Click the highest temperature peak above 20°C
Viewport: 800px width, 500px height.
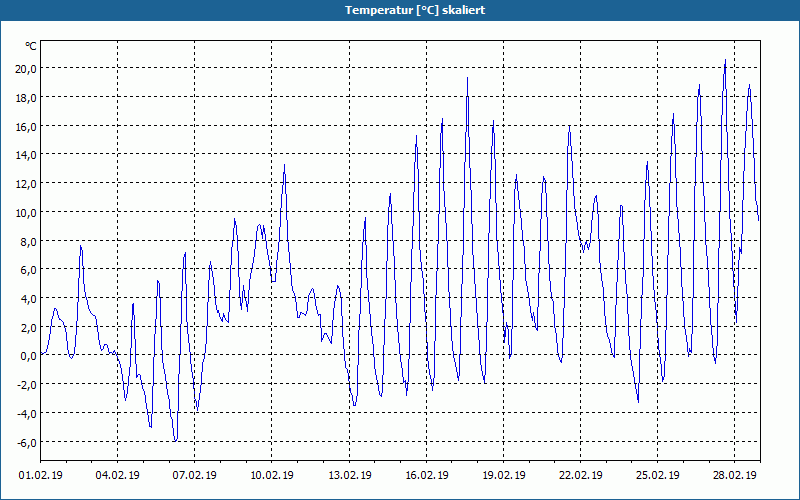pos(725,60)
